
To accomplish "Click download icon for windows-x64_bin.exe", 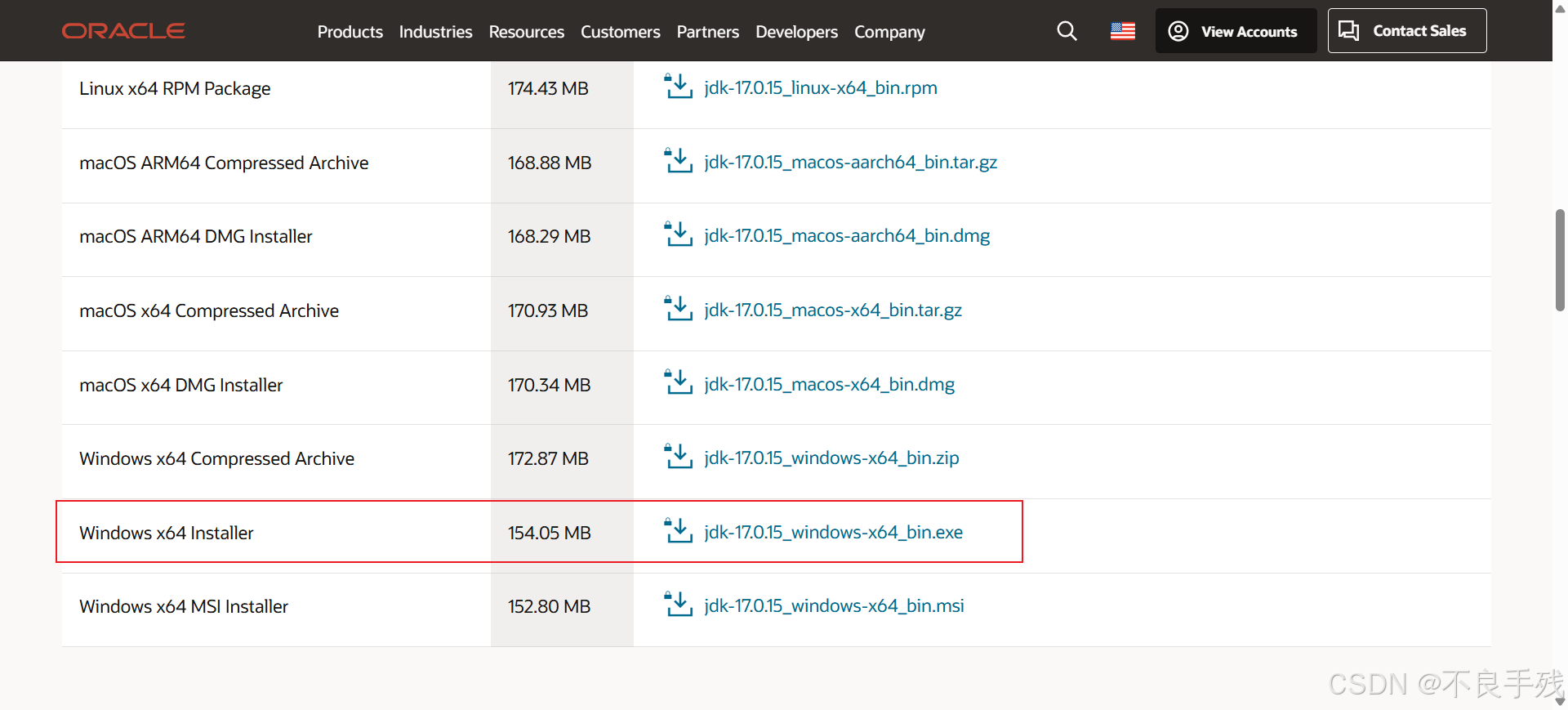I will coord(678,530).
